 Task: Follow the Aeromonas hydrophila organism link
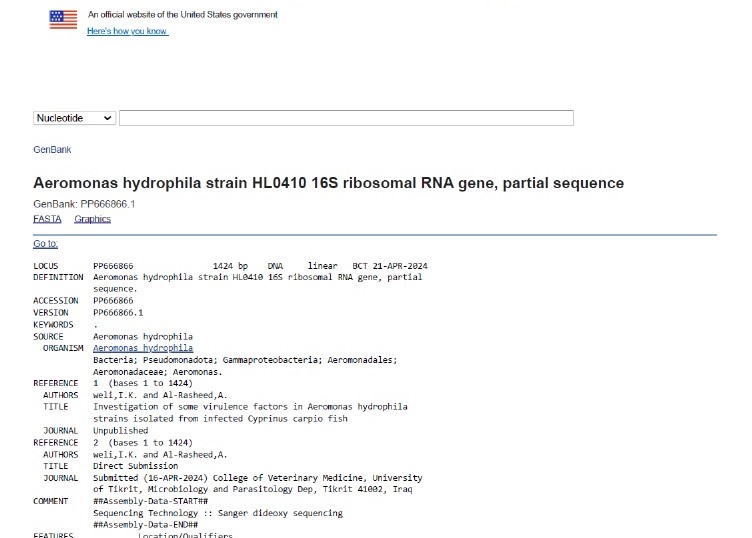tap(143, 348)
